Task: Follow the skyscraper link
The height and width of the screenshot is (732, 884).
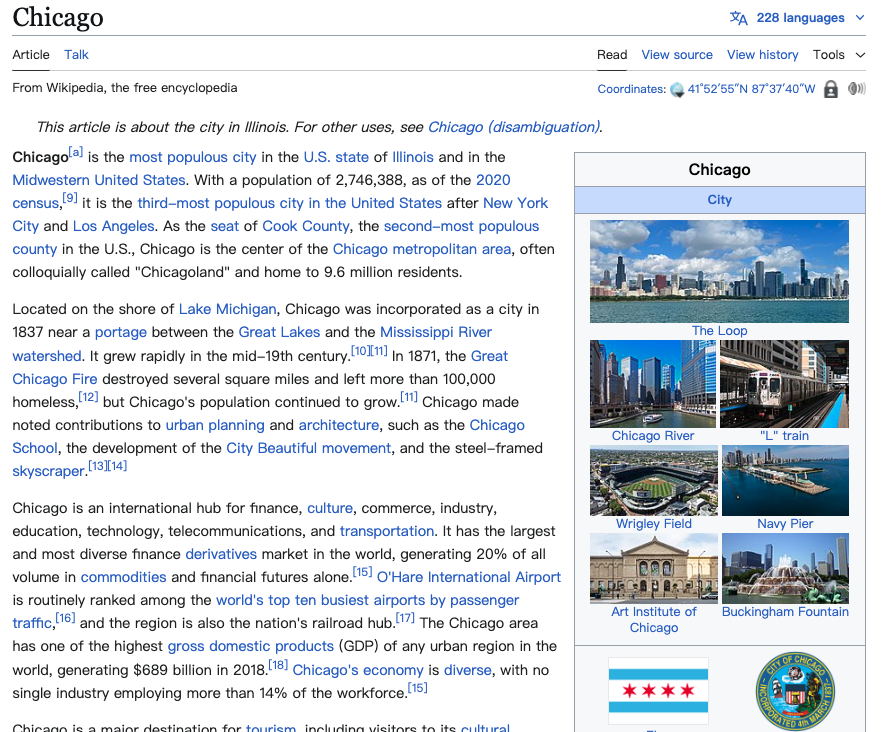Action: click(48, 471)
